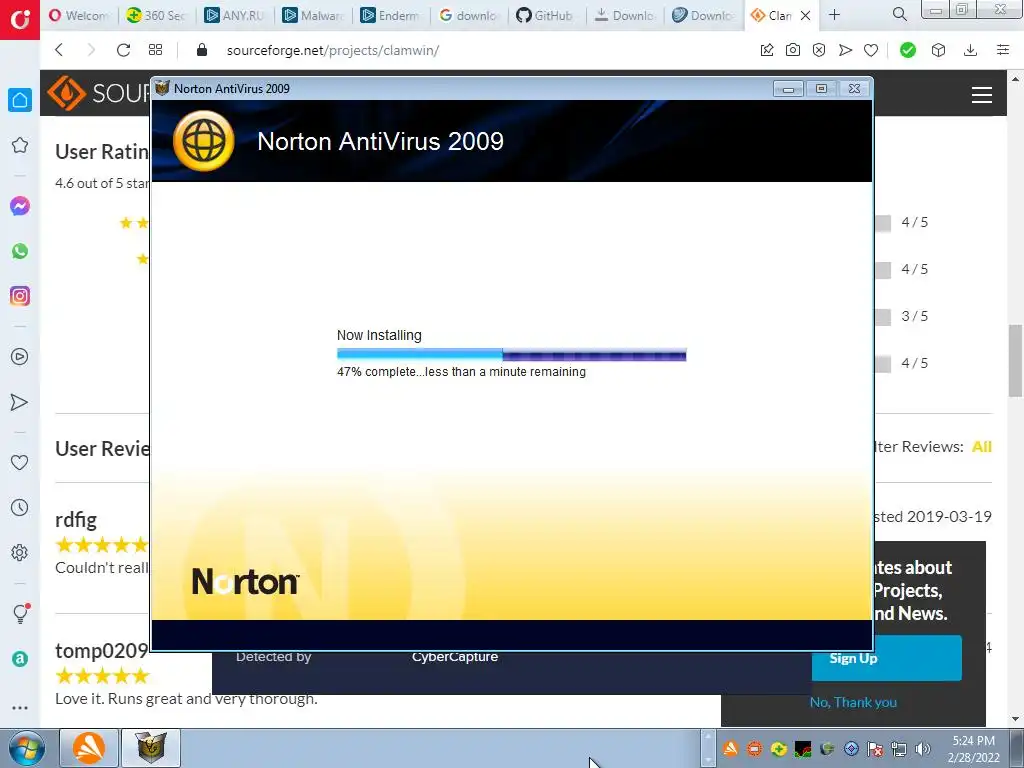Go forward with the disabled forward arrow

[x=91, y=50]
